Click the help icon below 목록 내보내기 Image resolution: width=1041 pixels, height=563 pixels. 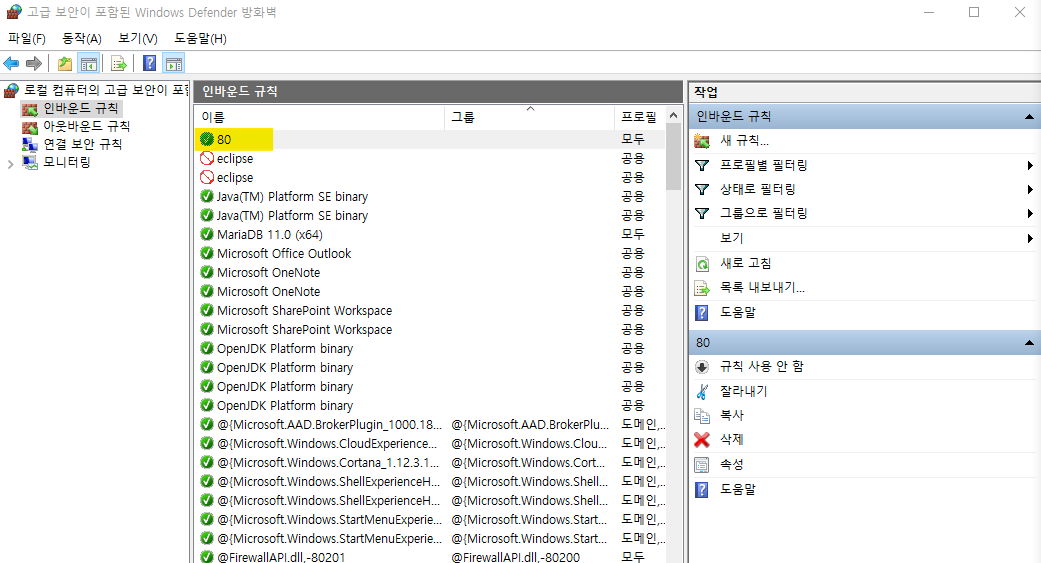pyautogui.click(x=702, y=312)
